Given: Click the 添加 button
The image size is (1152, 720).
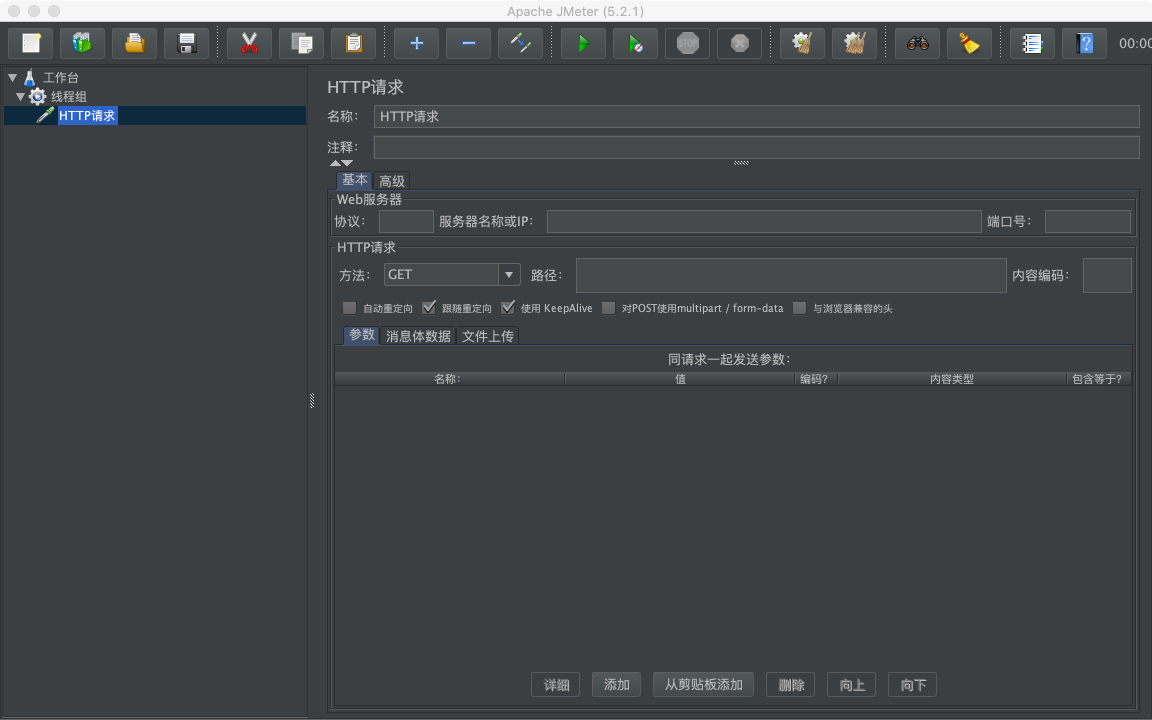Looking at the screenshot, I should [616, 685].
